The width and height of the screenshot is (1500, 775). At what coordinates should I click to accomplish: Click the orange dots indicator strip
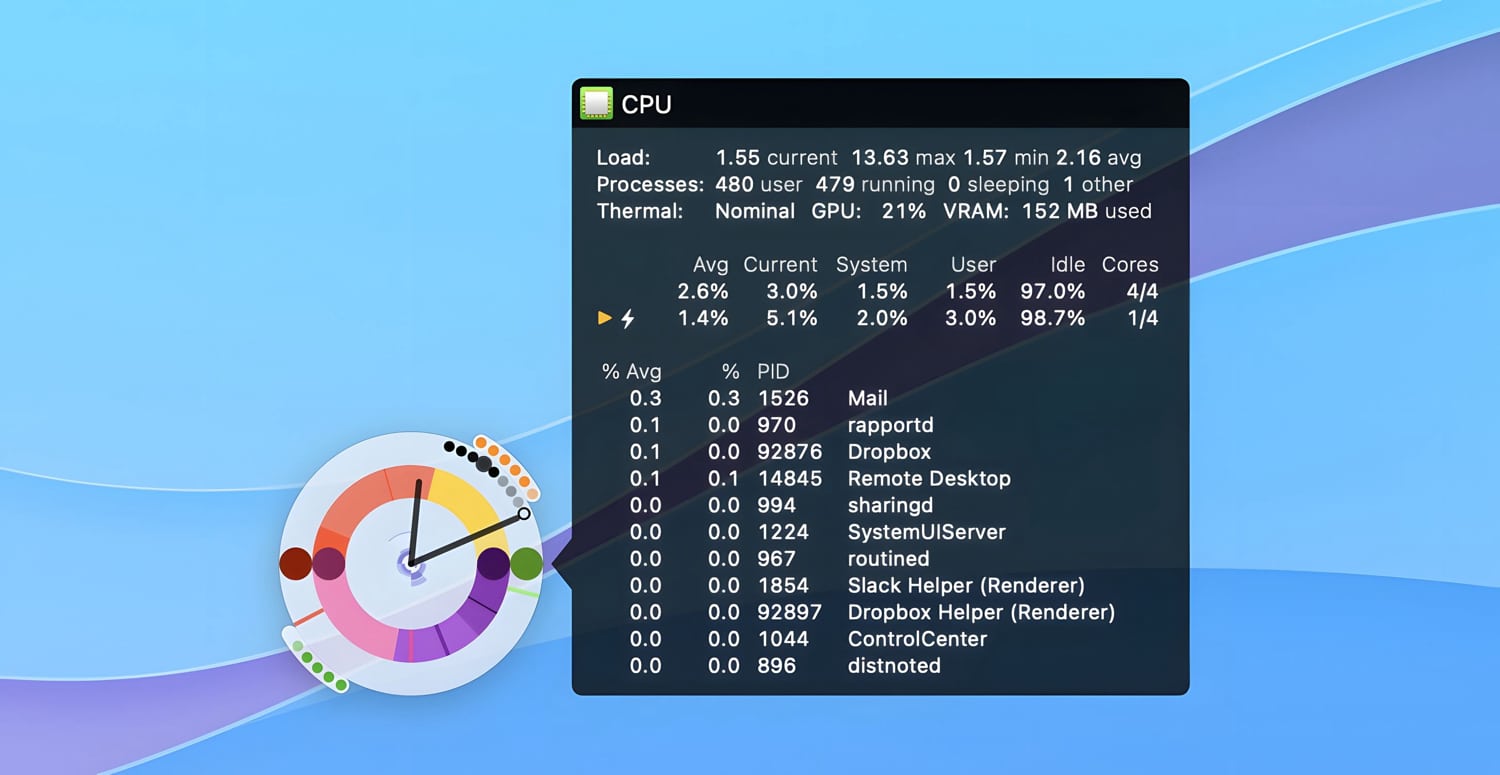(506, 464)
